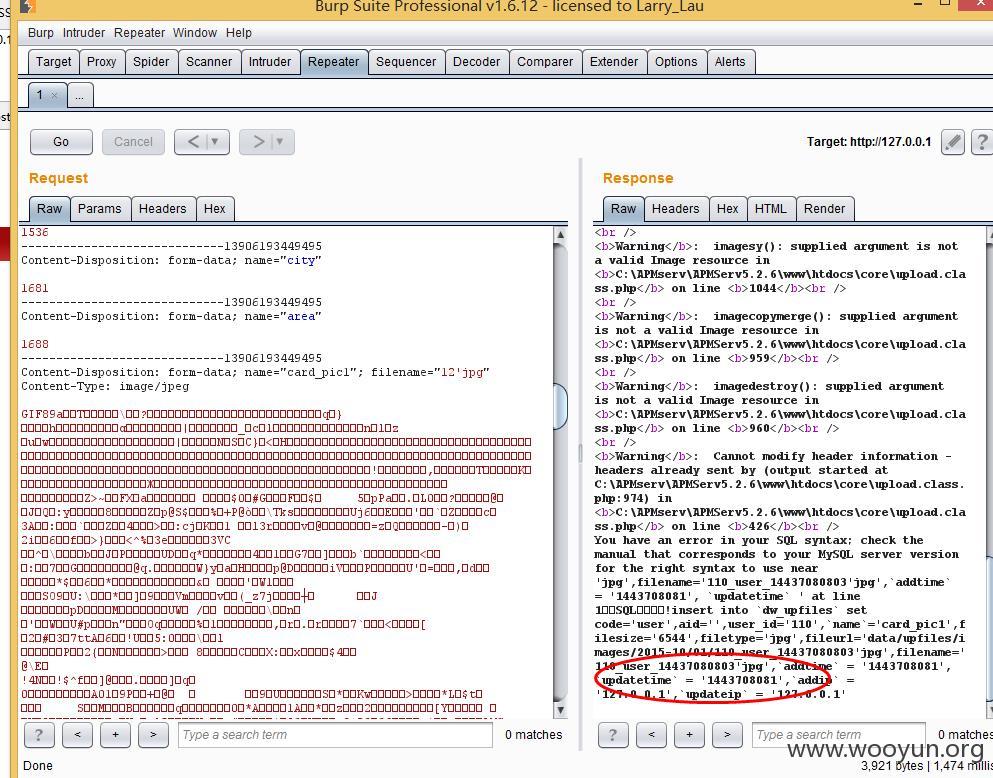
Task: Focus the response search term field
Action: click(x=838, y=735)
